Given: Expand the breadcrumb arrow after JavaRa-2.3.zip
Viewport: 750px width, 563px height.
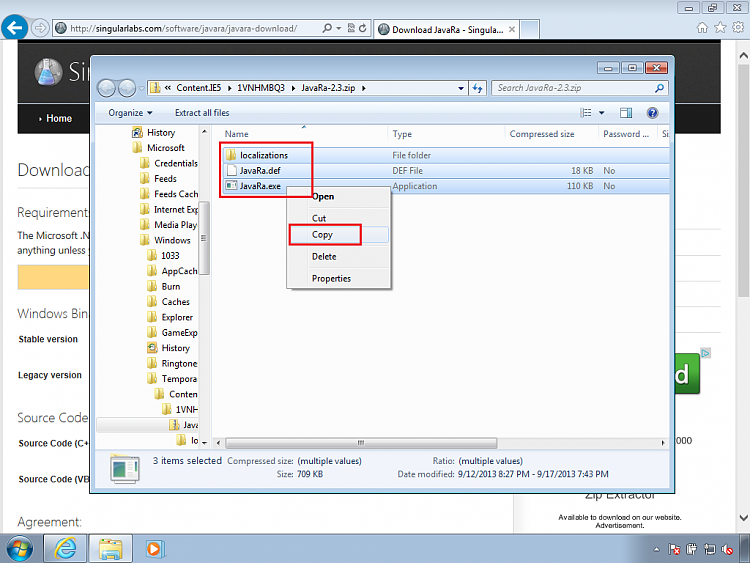Looking at the screenshot, I should click(x=364, y=88).
